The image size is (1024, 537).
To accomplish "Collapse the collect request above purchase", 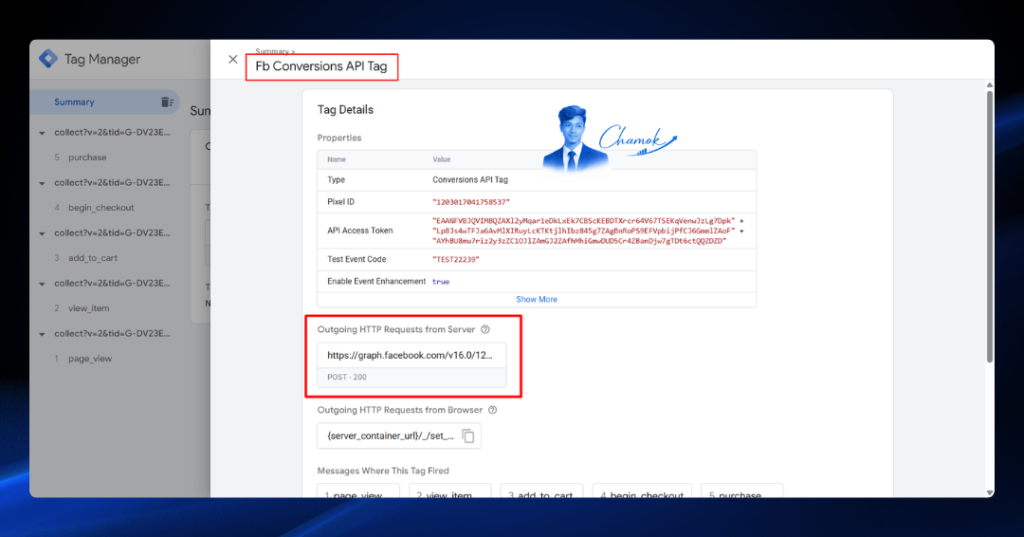I will pyautogui.click(x=42, y=133).
